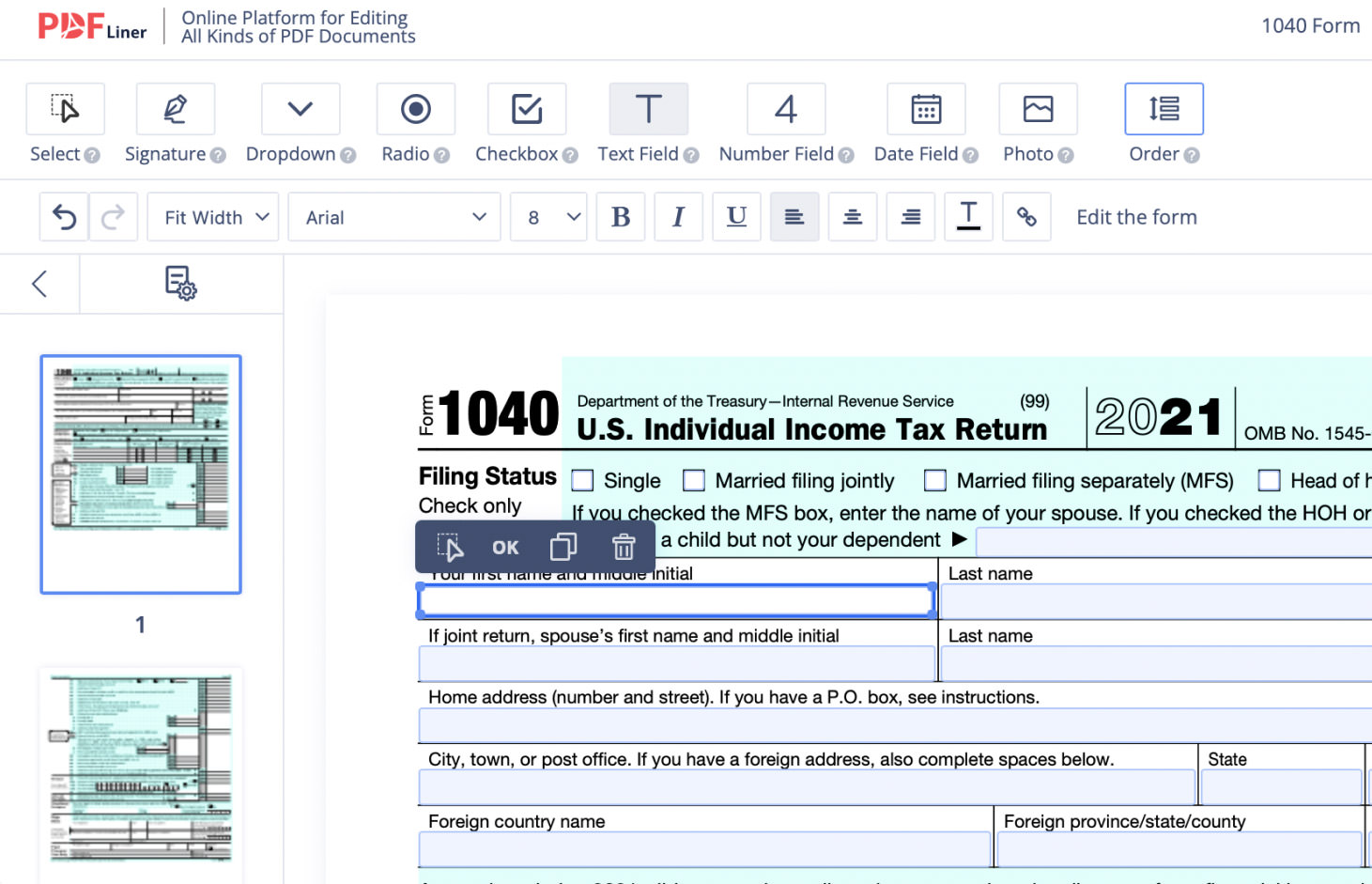Click the Edit the form label

click(1136, 217)
